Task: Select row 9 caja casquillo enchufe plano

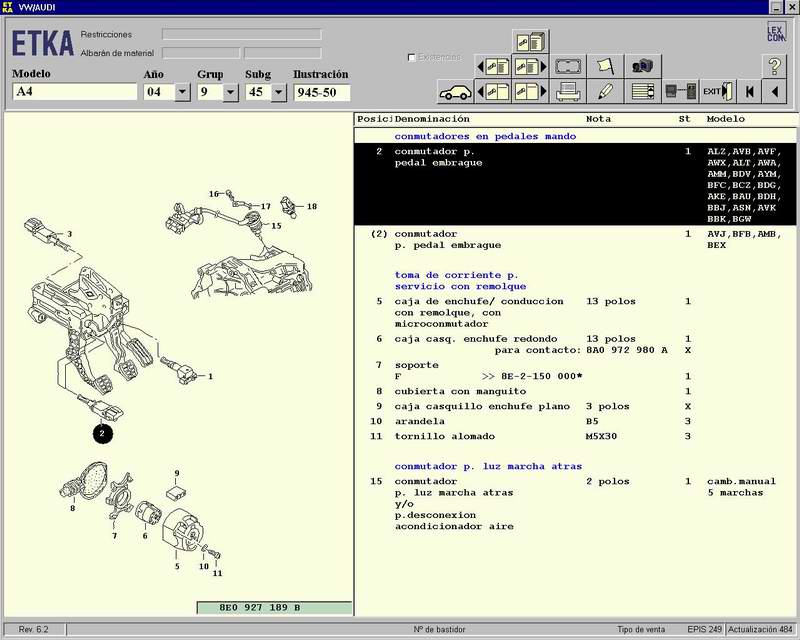Action: [x=575, y=406]
